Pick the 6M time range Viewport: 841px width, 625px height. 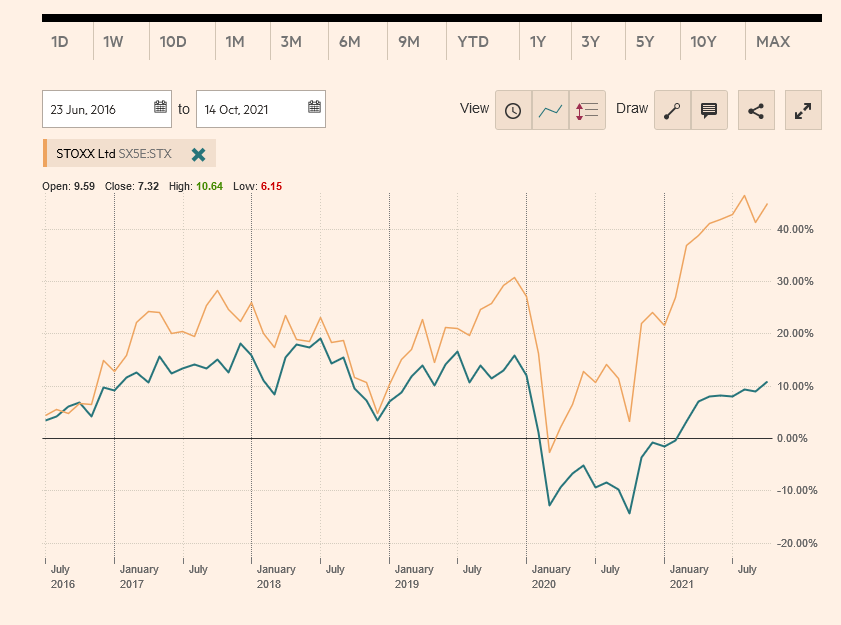(349, 42)
